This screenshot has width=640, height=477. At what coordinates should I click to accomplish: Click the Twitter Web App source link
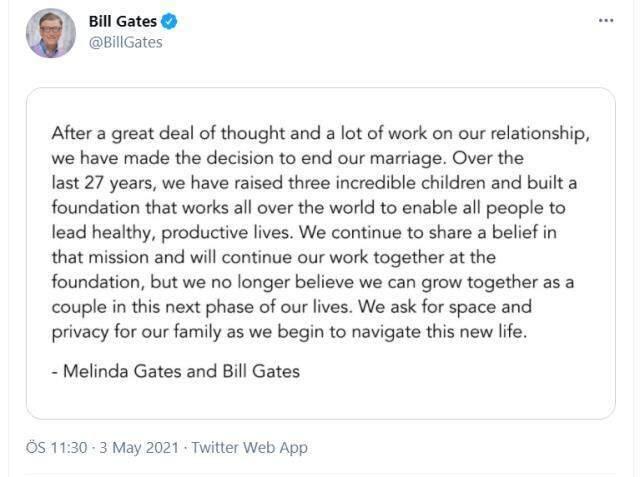[249, 448]
